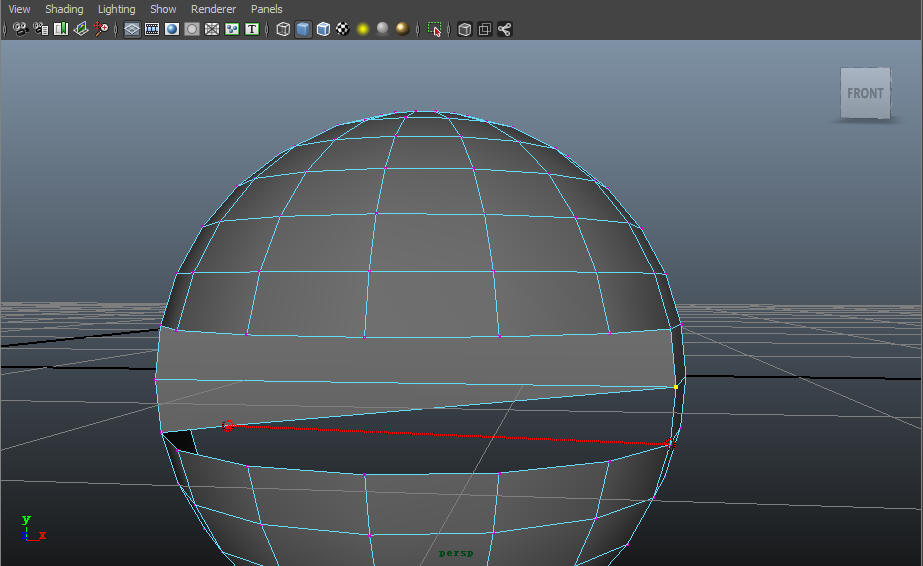Click the Isolate Select icon

pos(434,29)
